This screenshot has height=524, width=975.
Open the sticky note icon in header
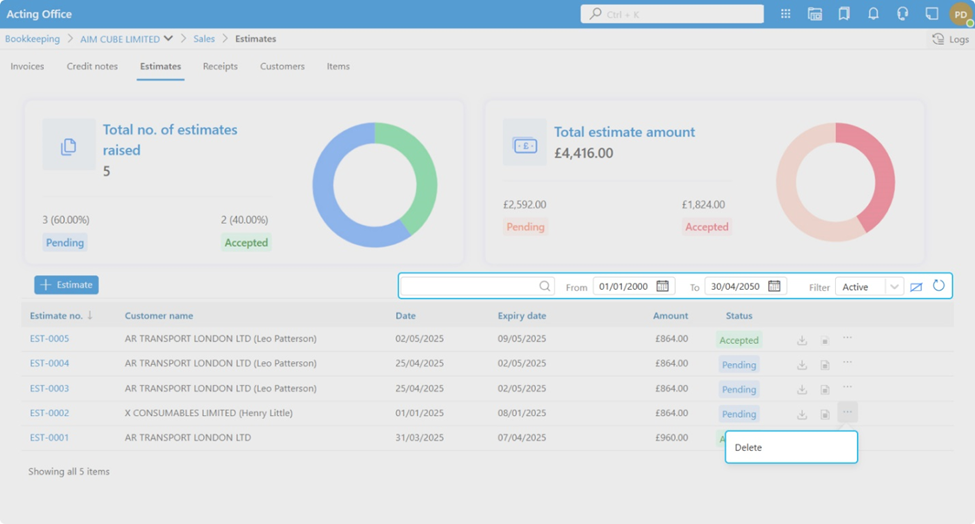[931, 14]
